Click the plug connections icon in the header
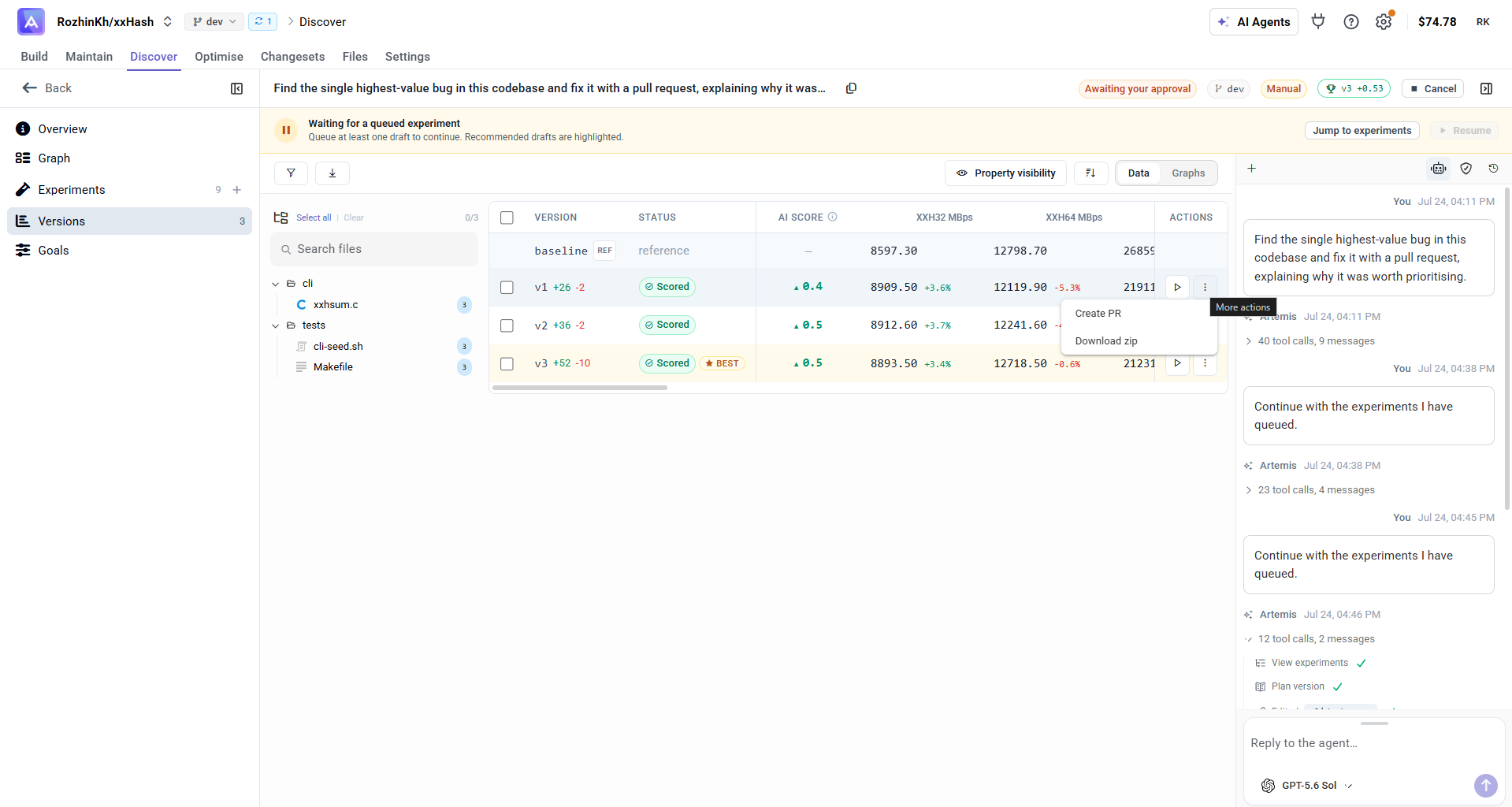Viewport: 1512px width, 807px height. tap(1318, 22)
